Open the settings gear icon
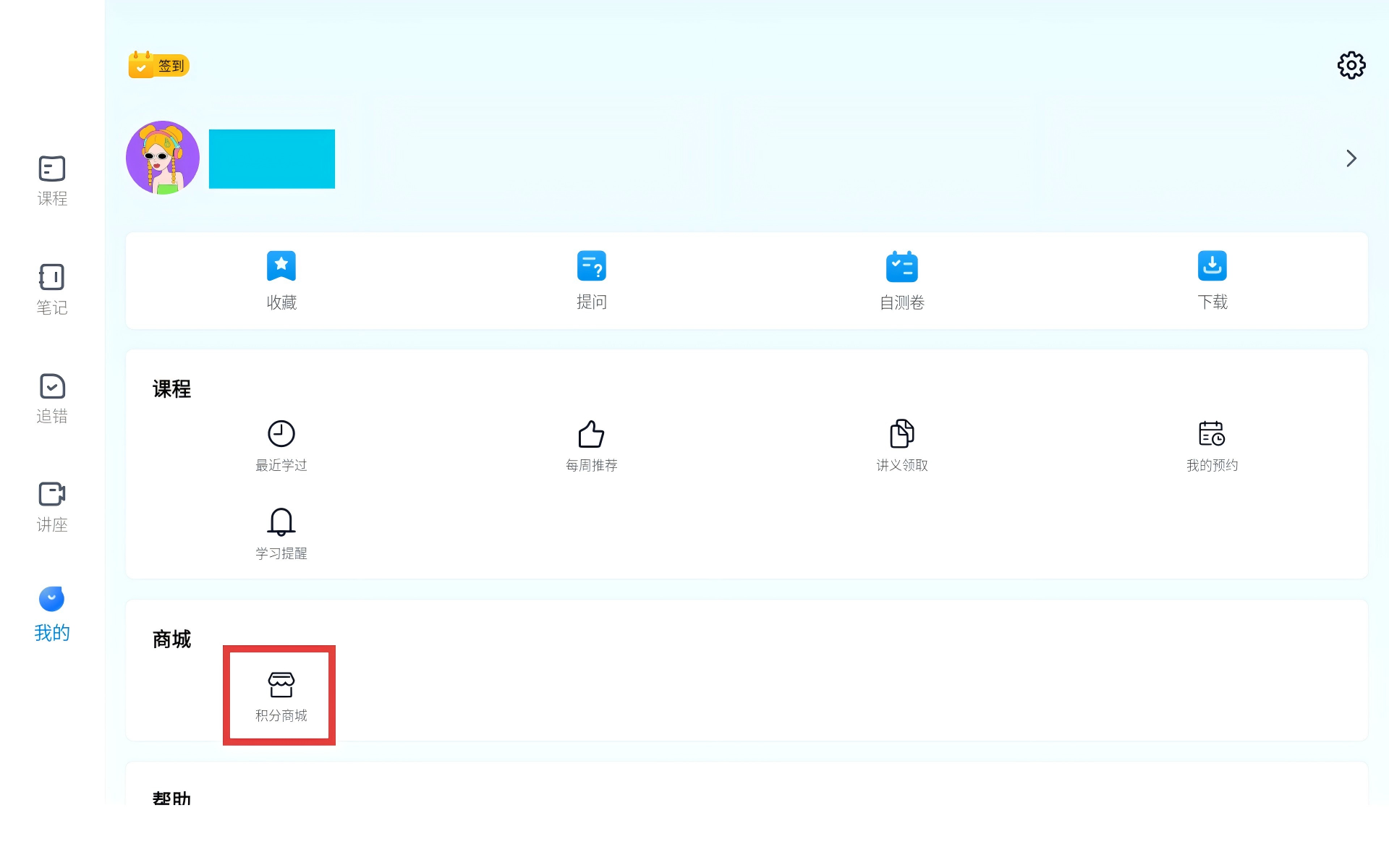Image resolution: width=1389 pixels, height=868 pixels. coord(1351,65)
